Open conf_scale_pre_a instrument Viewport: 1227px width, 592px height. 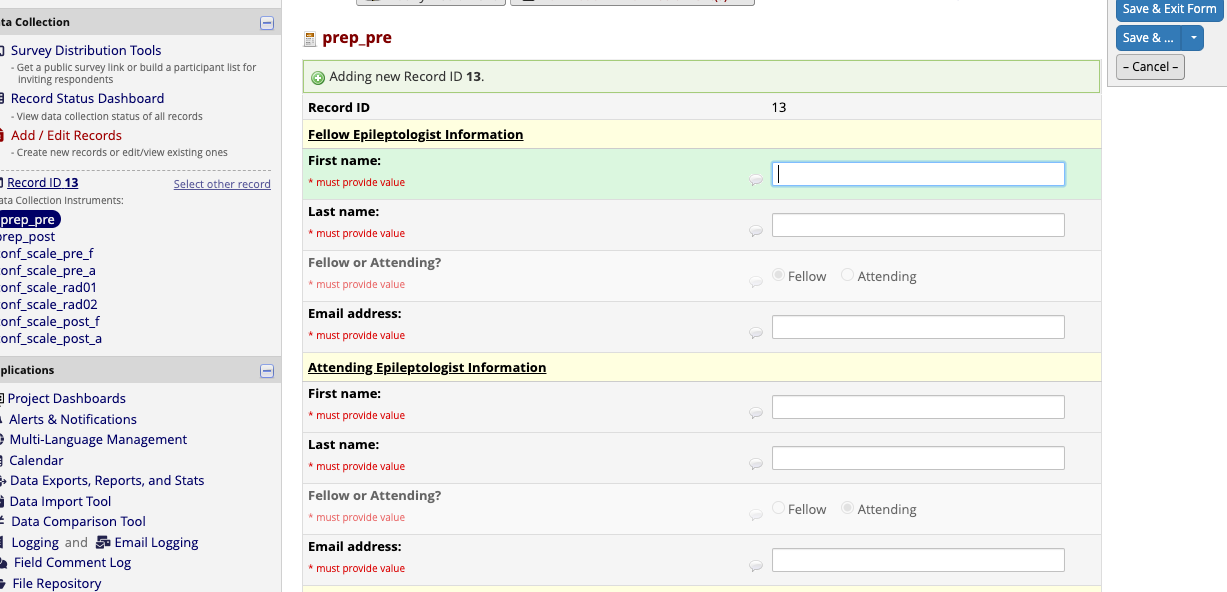(x=47, y=271)
